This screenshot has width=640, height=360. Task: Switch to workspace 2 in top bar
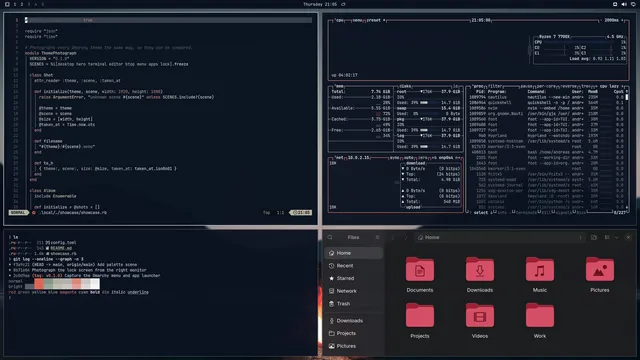(x=22, y=4)
